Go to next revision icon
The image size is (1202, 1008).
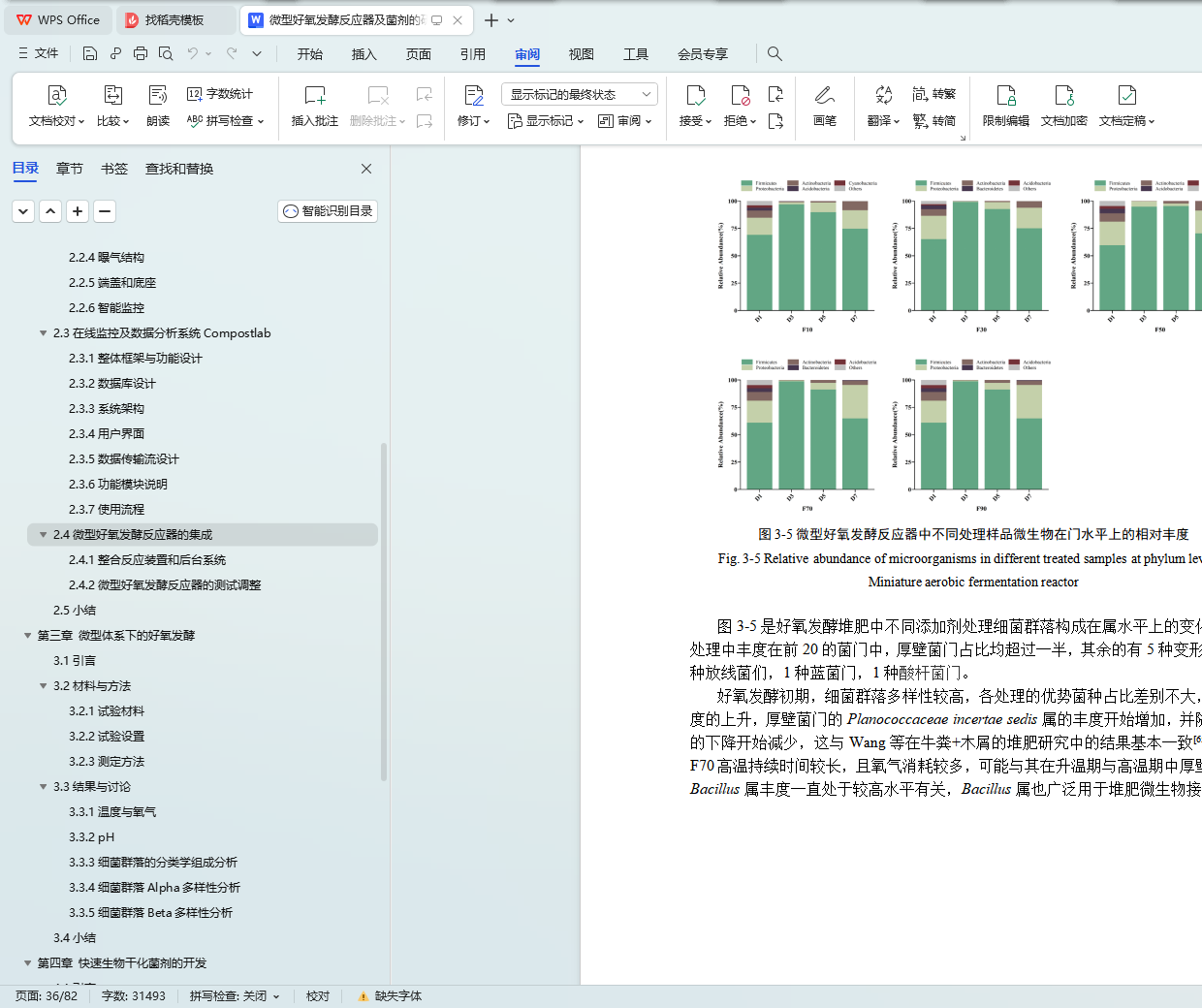(775, 121)
